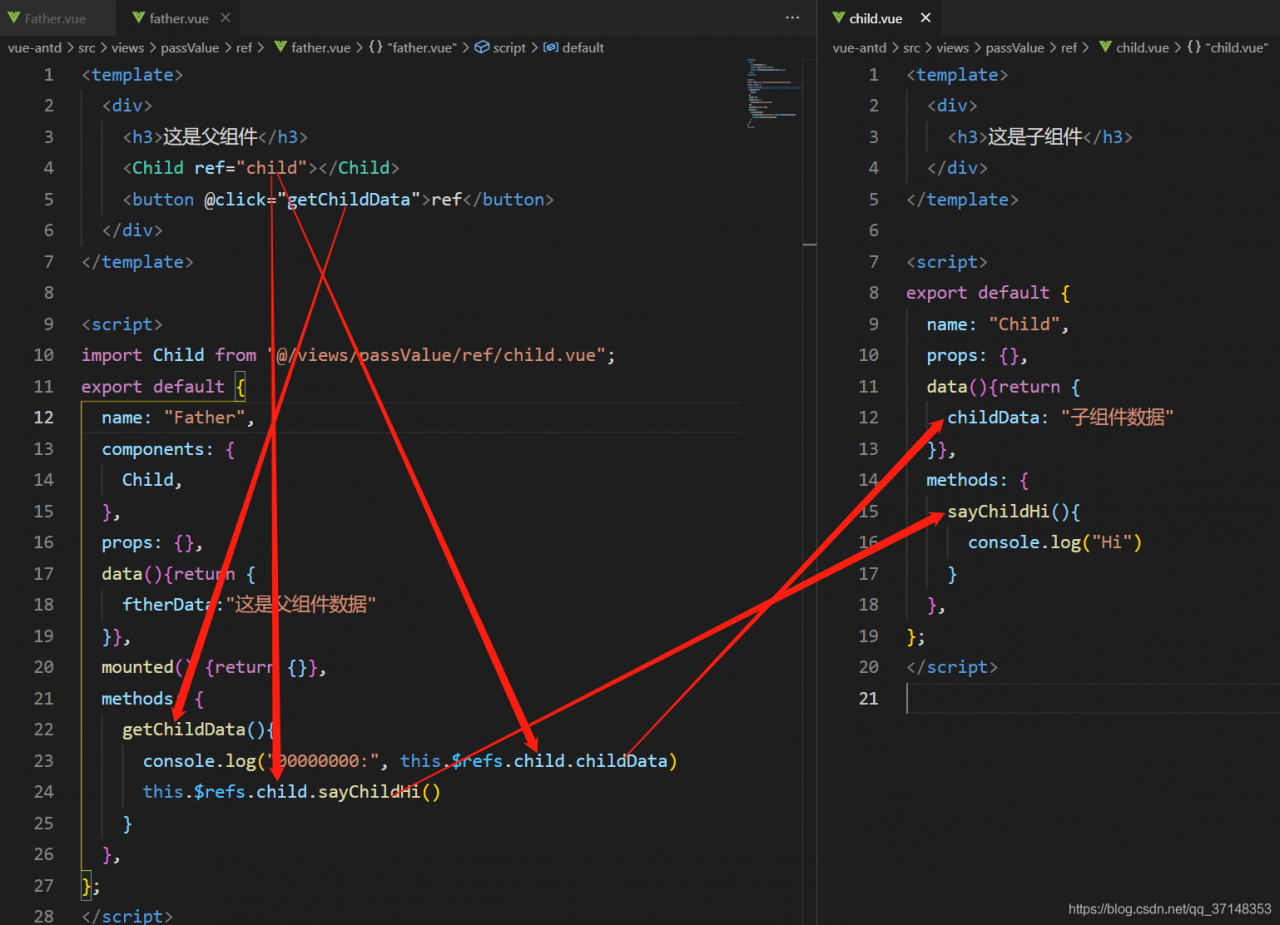Open the default breadcrumb segment

574,47
